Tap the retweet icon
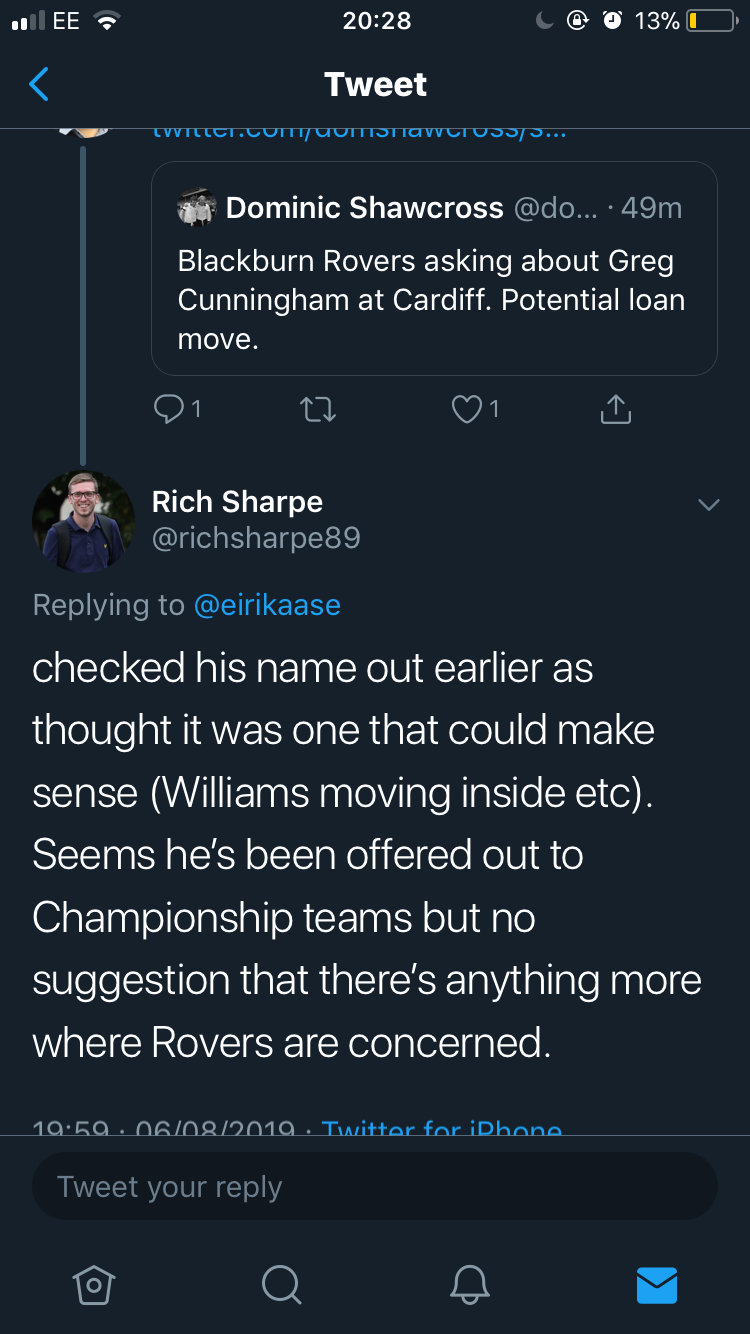Viewport: 750px width, 1334px height. pyautogui.click(x=318, y=409)
